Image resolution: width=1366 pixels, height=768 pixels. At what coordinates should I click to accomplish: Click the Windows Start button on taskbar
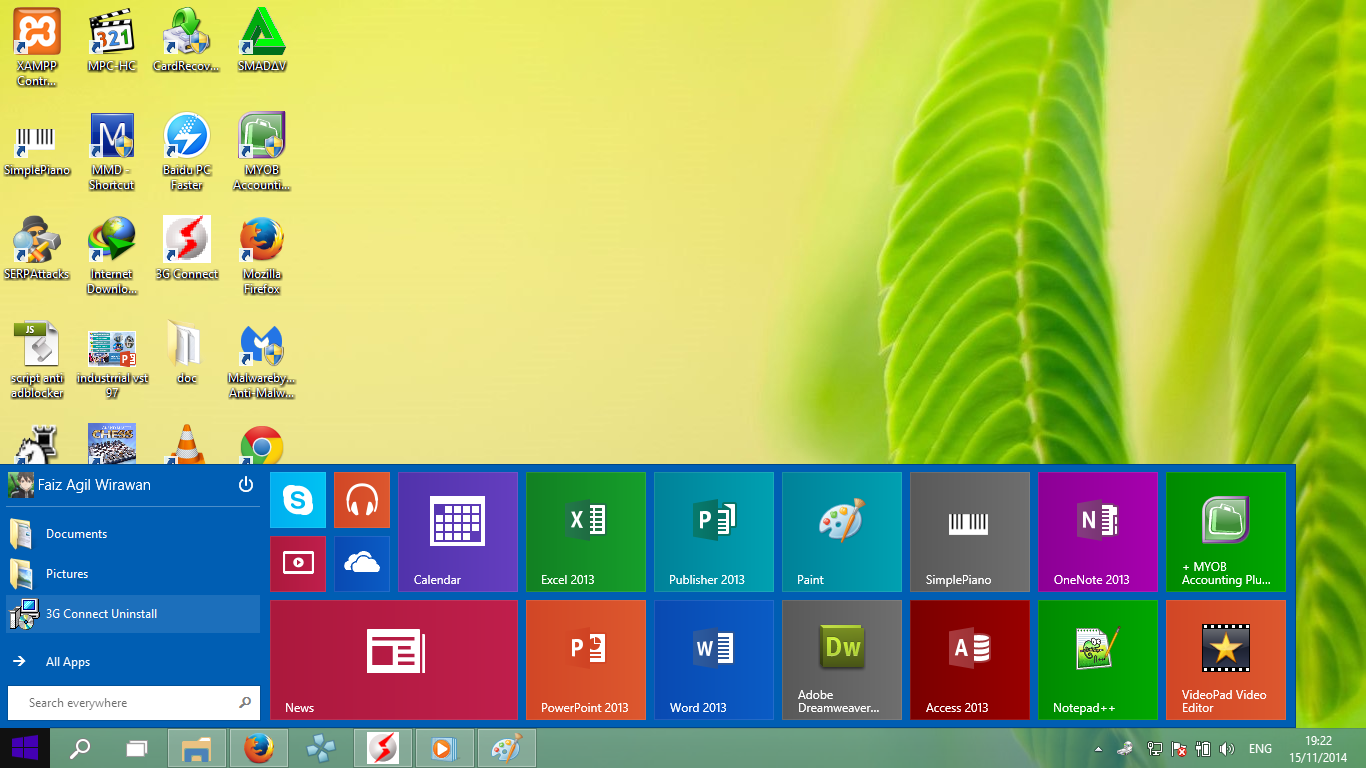(25, 748)
